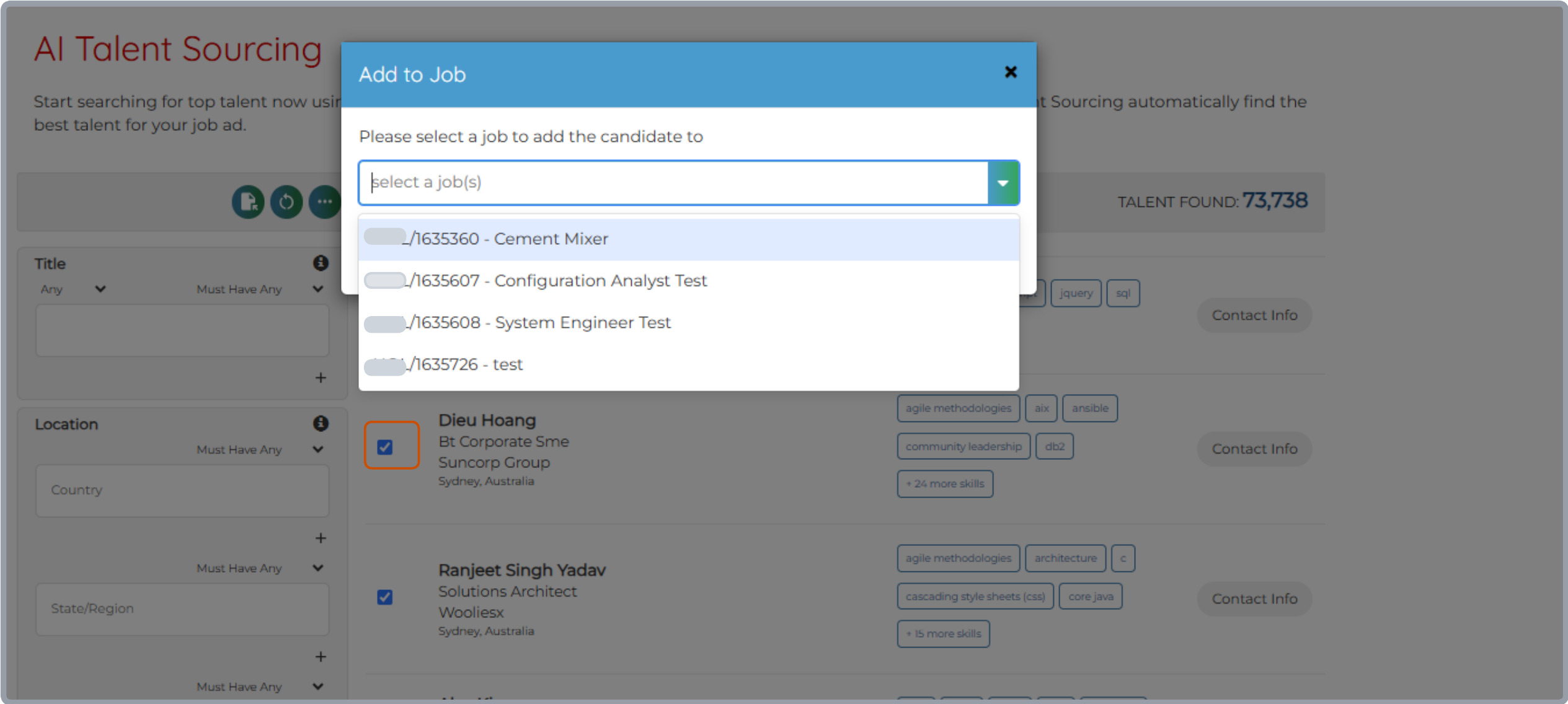Click the Country input field
The height and width of the screenshot is (704, 1568).
[x=182, y=490]
